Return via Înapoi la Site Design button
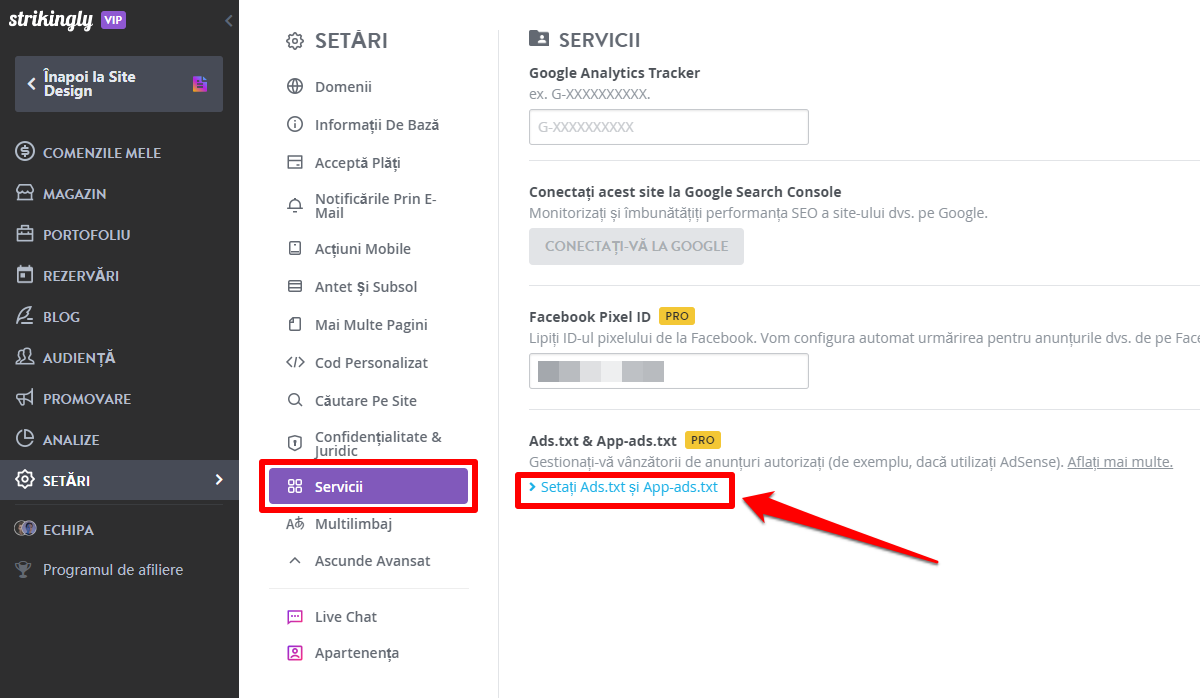The height and width of the screenshot is (698, 1200). point(119,84)
